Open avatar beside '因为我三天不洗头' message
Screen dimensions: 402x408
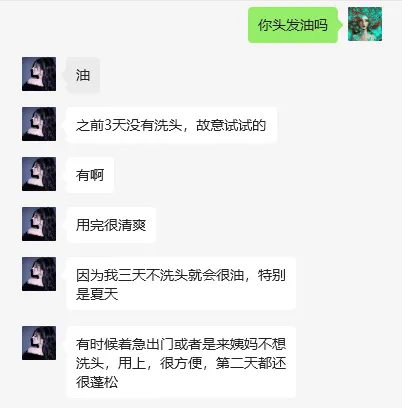click(39, 274)
